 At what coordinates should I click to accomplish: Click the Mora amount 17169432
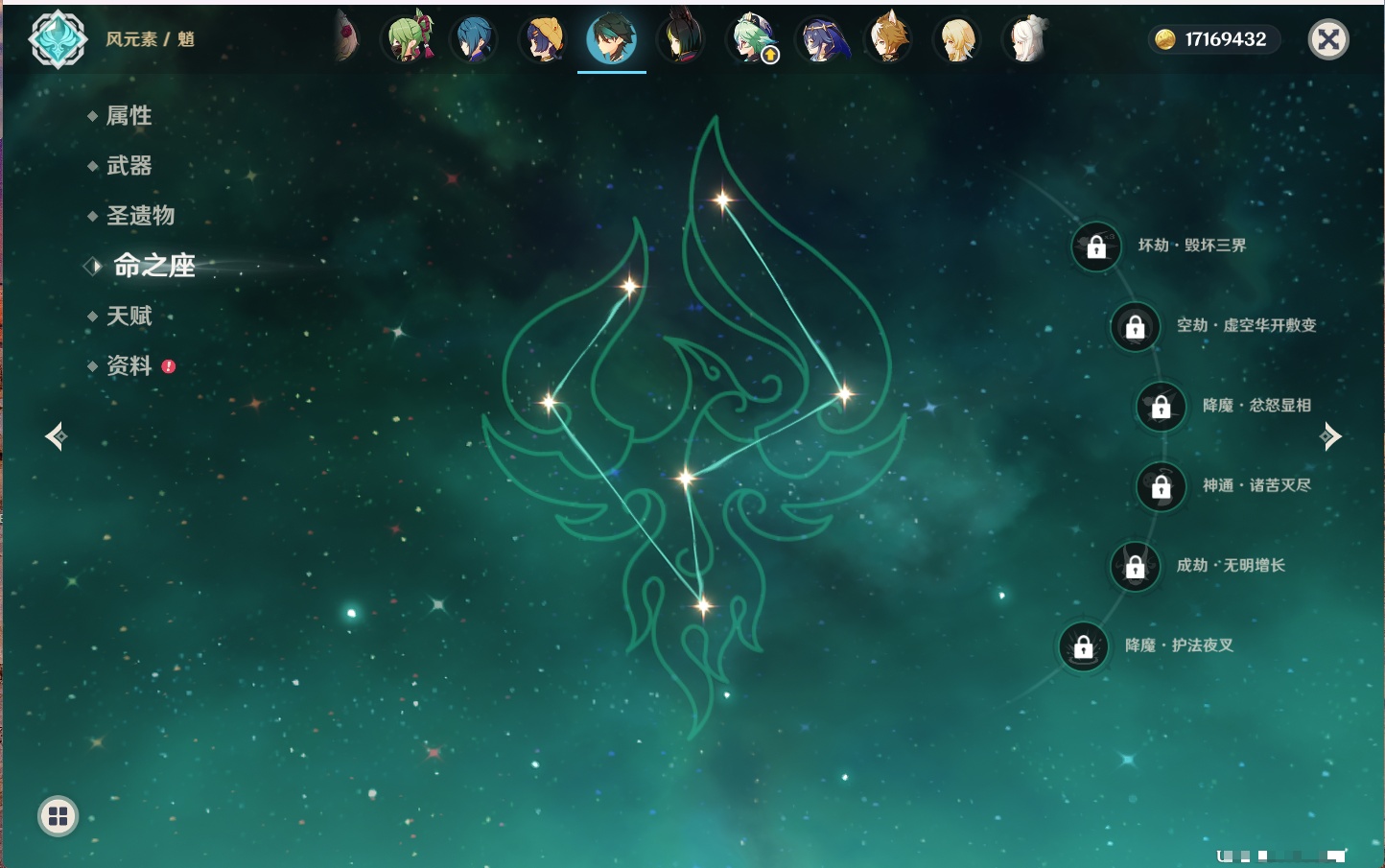(x=1226, y=39)
